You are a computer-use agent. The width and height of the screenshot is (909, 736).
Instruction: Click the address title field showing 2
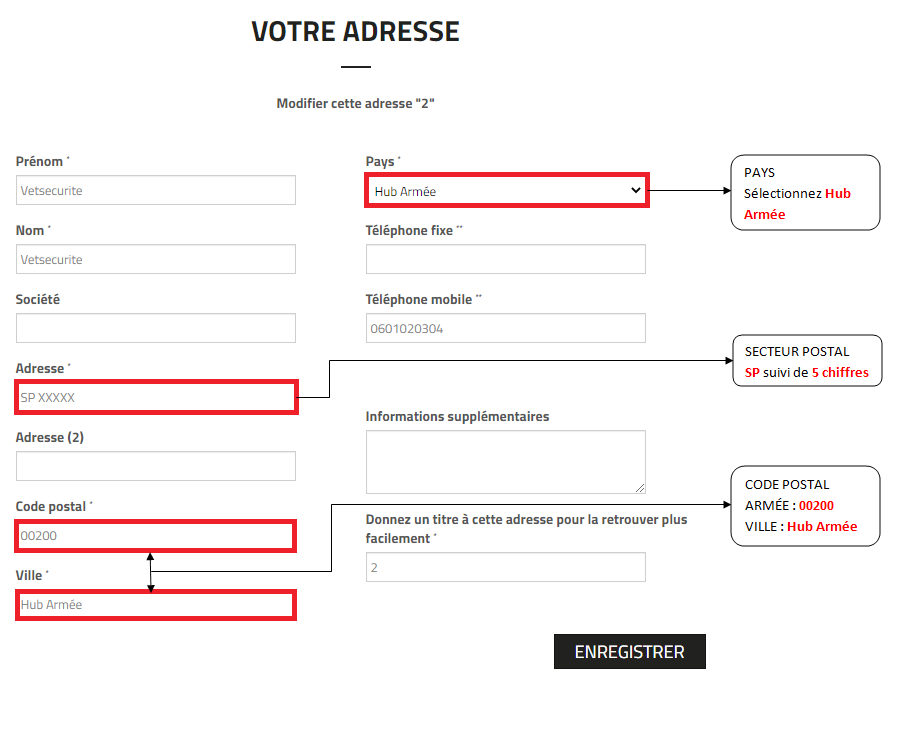point(505,567)
